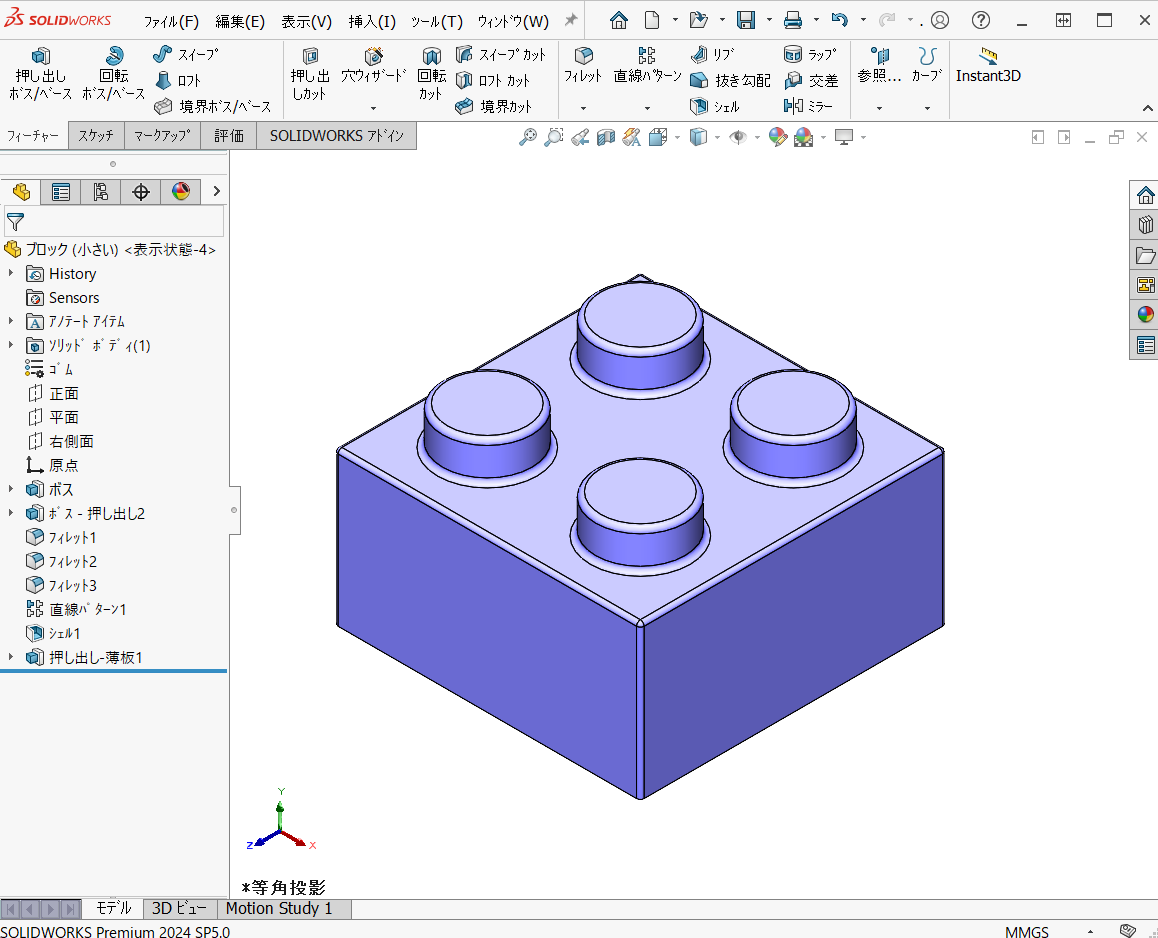The height and width of the screenshot is (938, 1158).
Task: Expand the 押し出し-薄板1 feature node
Action: (x=11, y=657)
